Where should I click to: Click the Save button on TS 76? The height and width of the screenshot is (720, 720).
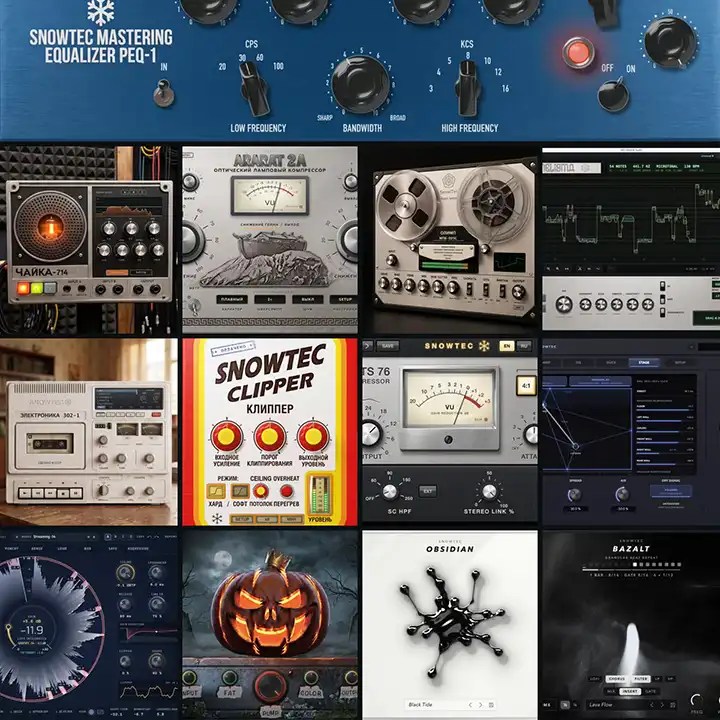point(388,346)
